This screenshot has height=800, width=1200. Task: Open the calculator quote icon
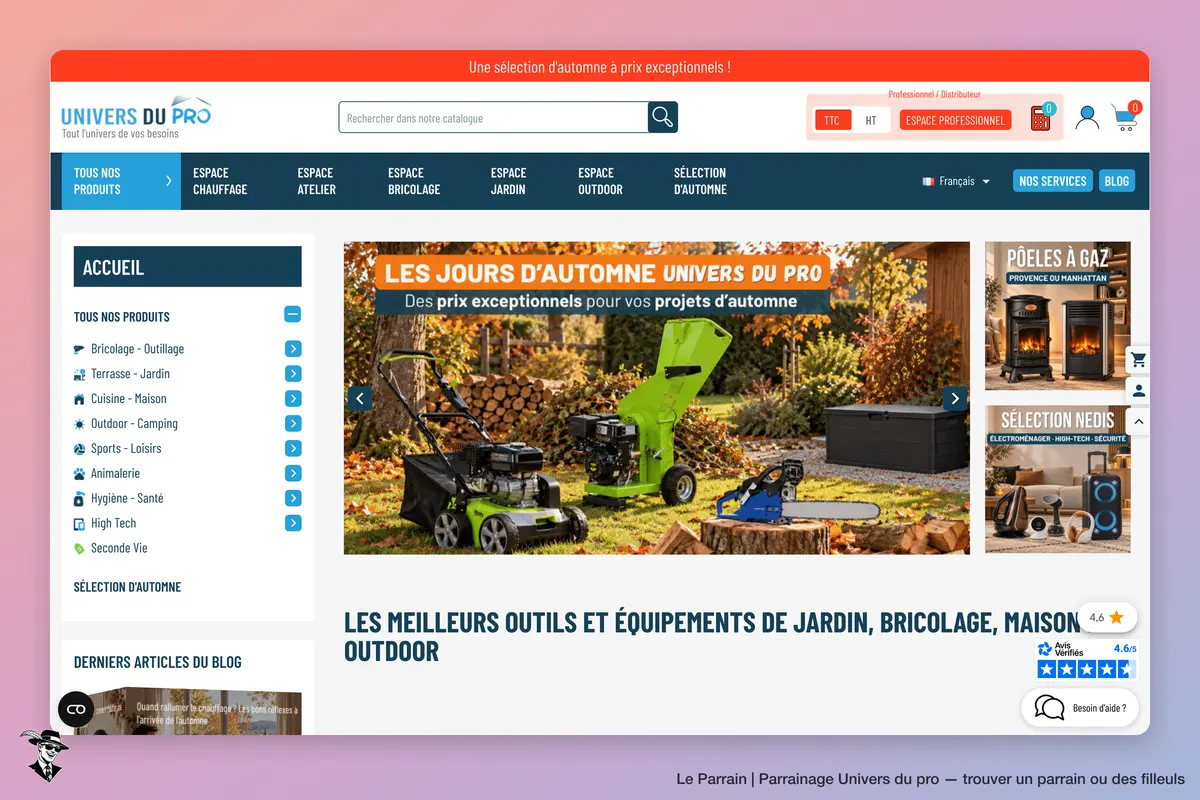click(1041, 118)
